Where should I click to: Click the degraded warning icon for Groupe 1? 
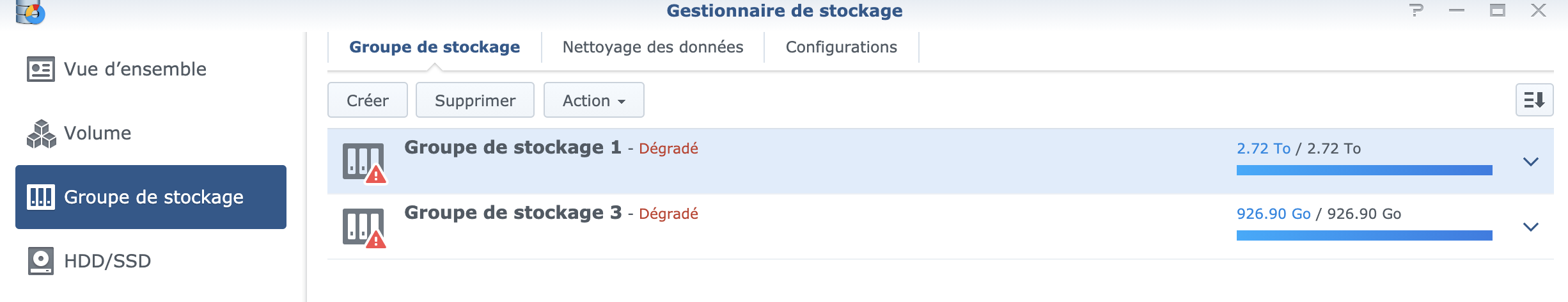point(375,174)
